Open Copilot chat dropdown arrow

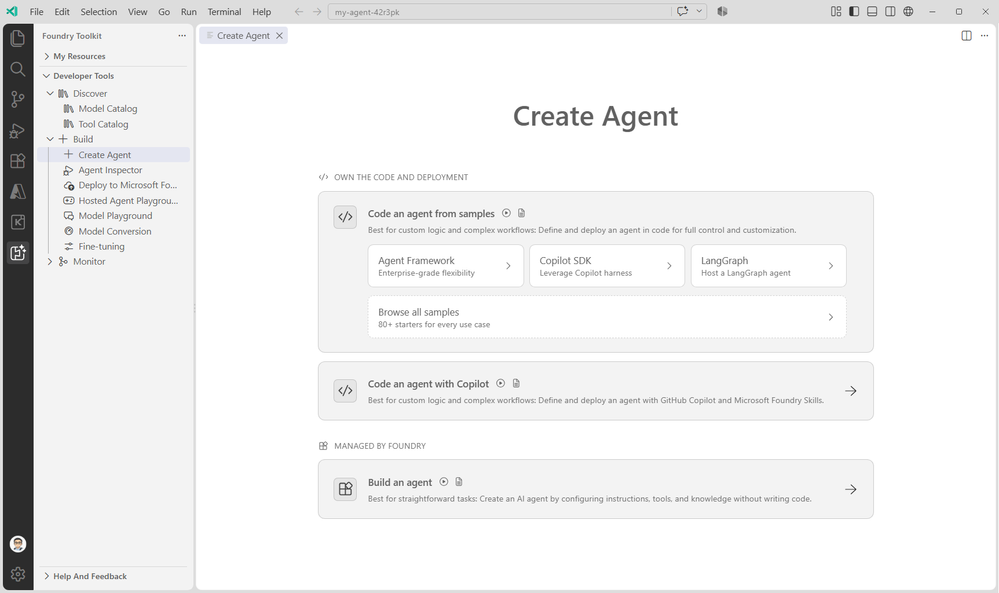(x=699, y=11)
